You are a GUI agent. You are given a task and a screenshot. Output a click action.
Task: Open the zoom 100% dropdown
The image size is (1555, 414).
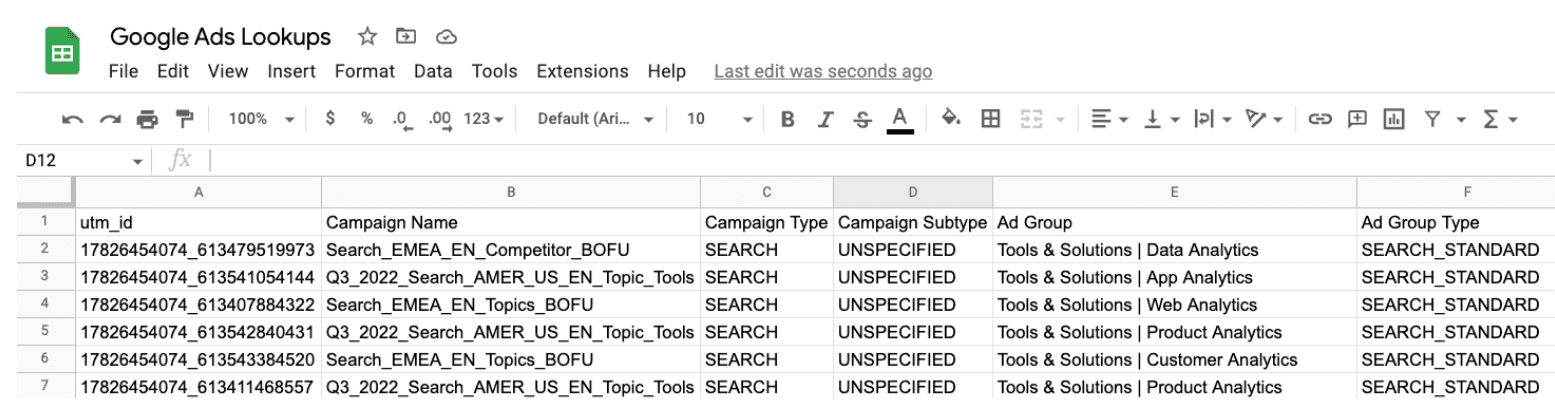pyautogui.click(x=261, y=119)
